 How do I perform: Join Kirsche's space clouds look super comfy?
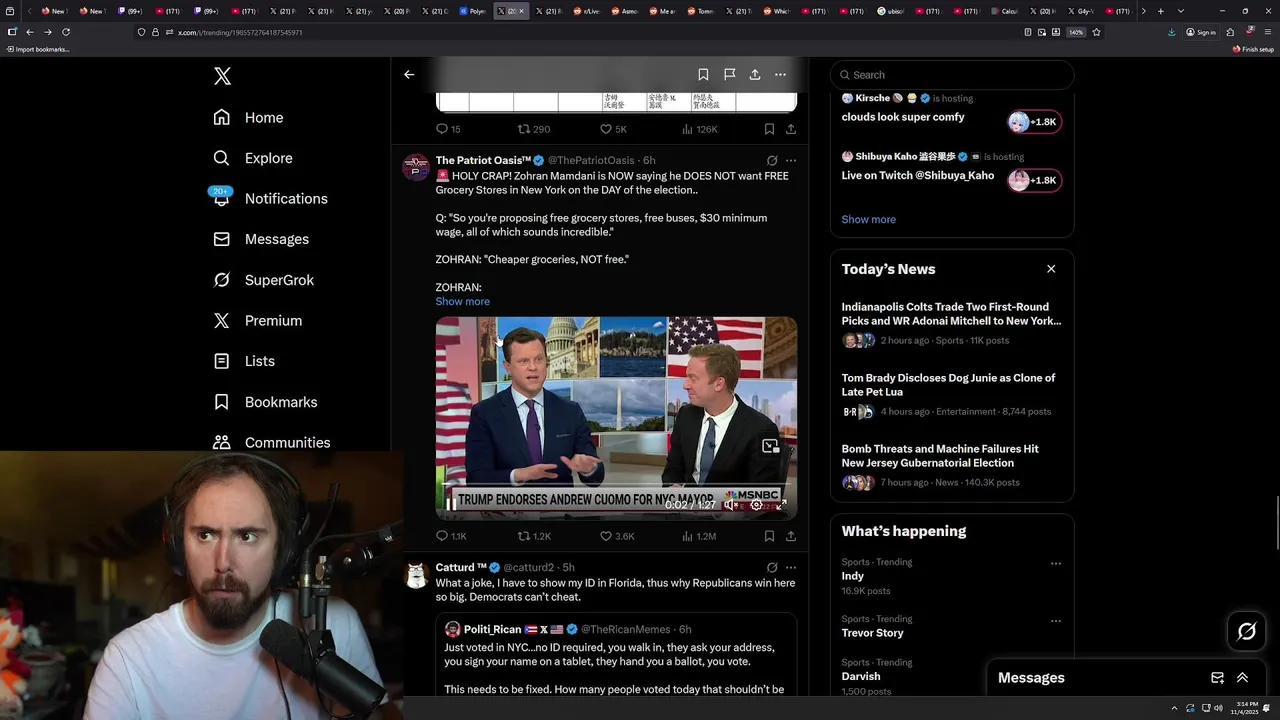[1034, 122]
